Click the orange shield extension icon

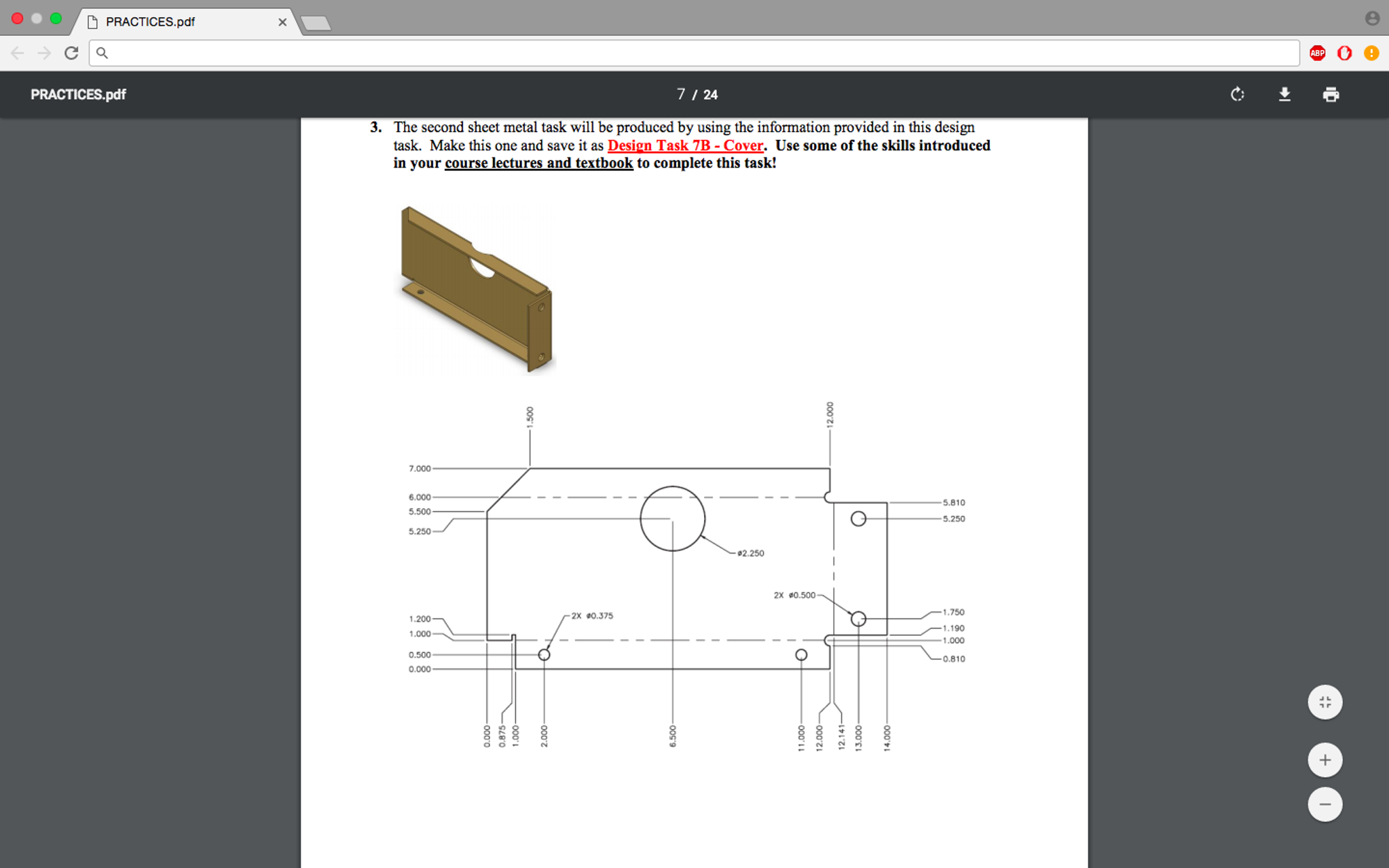point(1344,53)
